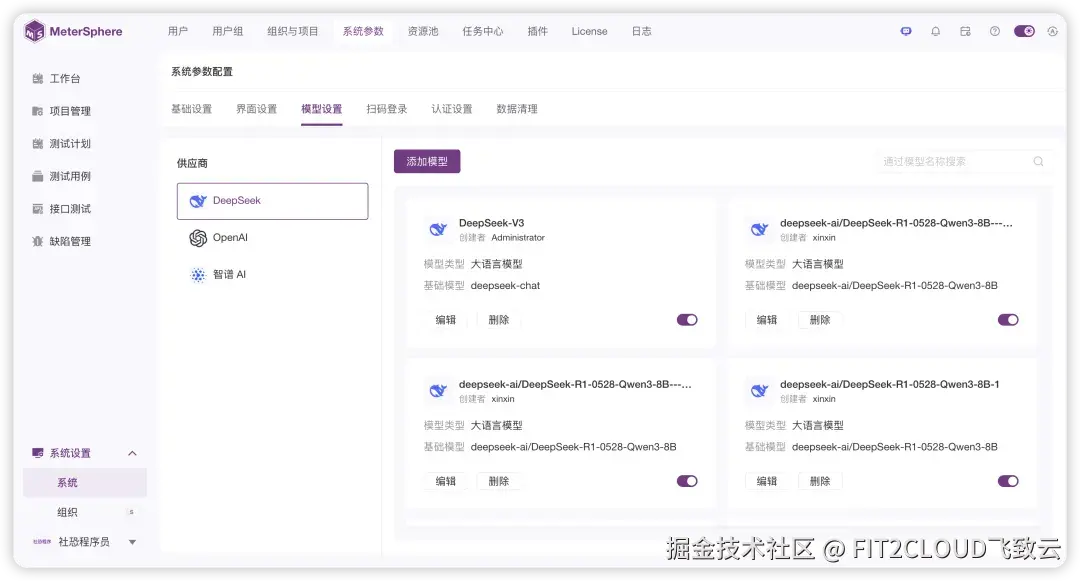This screenshot has height=581, width=1080.
Task: Switch to the 界面设置 tab
Action: click(x=256, y=109)
